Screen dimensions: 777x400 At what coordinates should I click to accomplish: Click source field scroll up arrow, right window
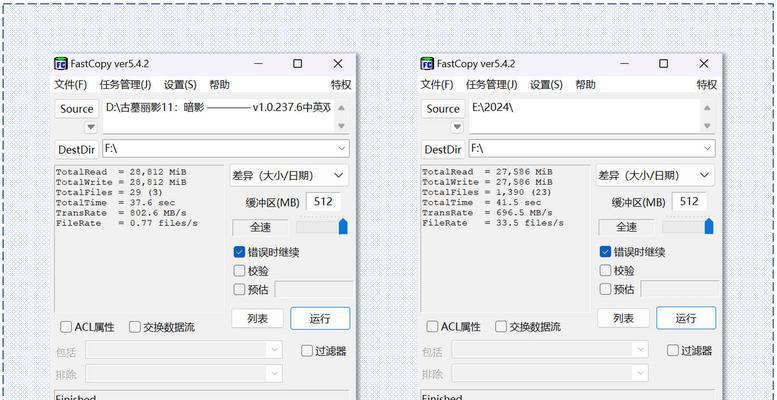pos(708,108)
